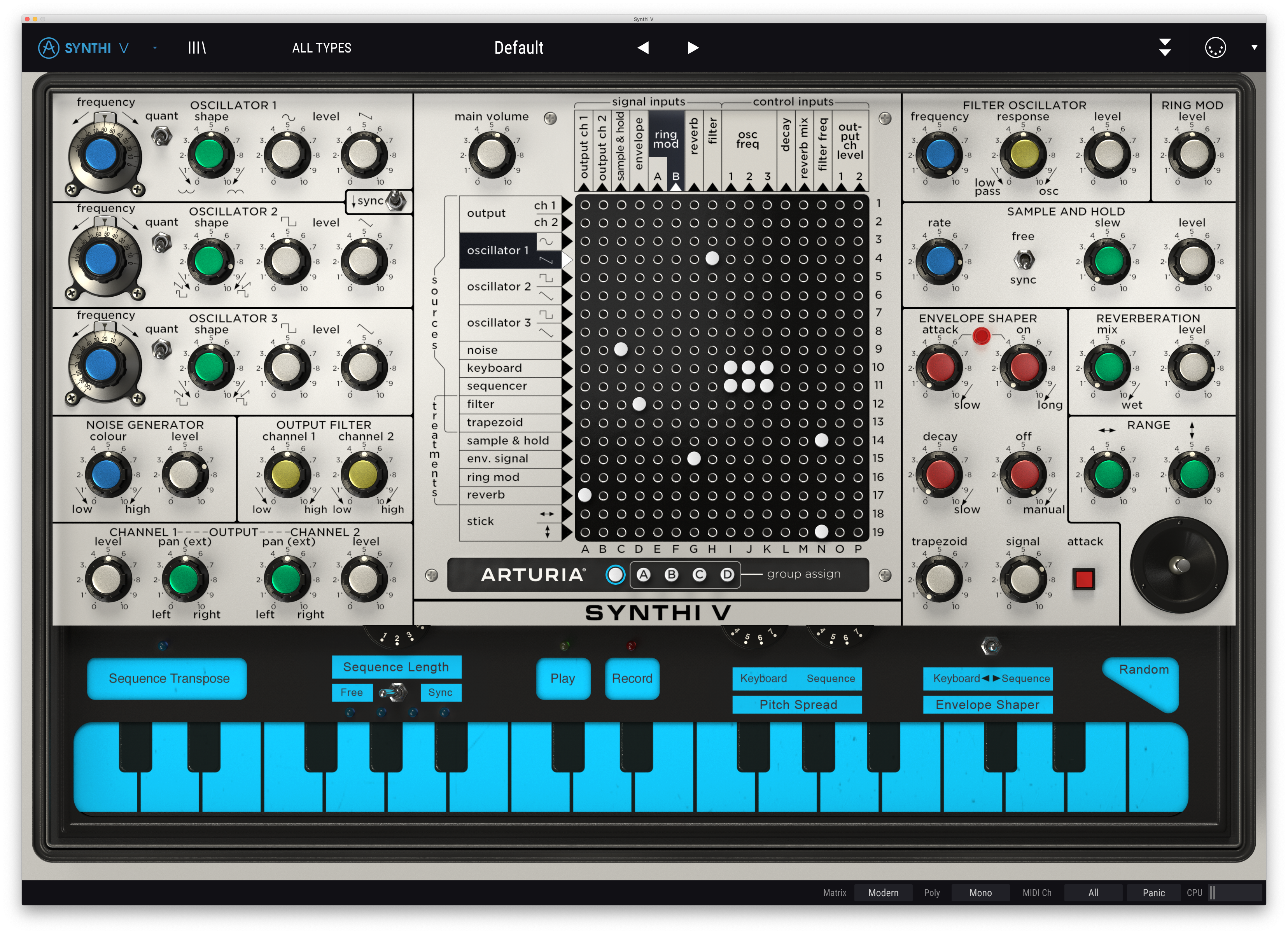Image resolution: width=1288 pixels, height=934 pixels.
Task: Remove matrix pin at row 15 column G
Action: (694, 458)
